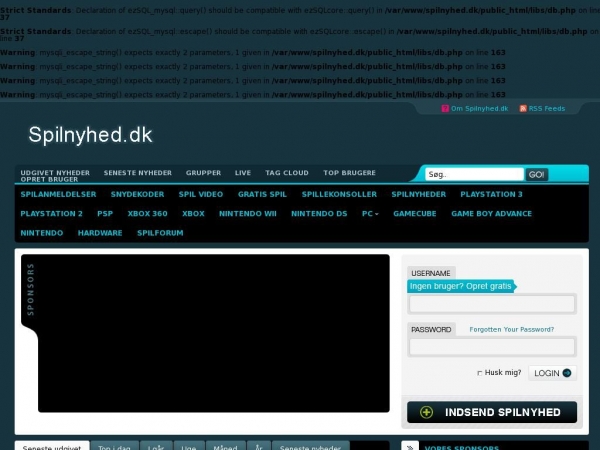Screen dimensions: 600x450
Task: Open the Gratis Spil category
Action: pos(262,194)
